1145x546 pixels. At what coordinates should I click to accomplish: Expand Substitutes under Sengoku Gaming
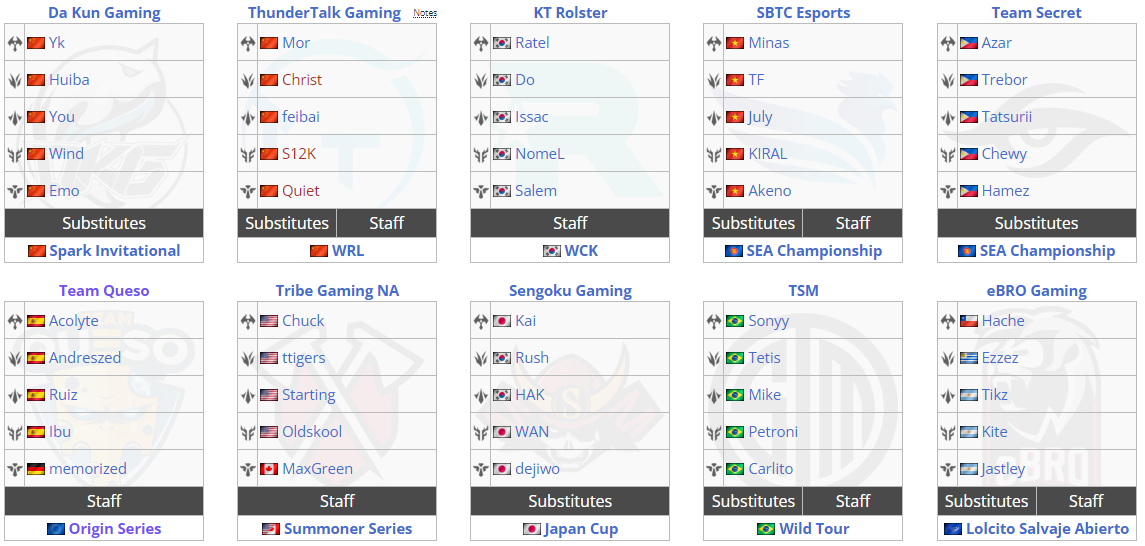pos(570,501)
